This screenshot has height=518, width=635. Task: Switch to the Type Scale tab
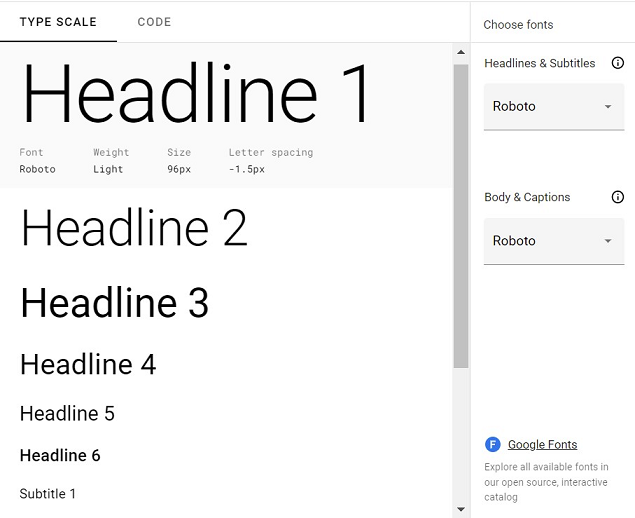(x=58, y=22)
